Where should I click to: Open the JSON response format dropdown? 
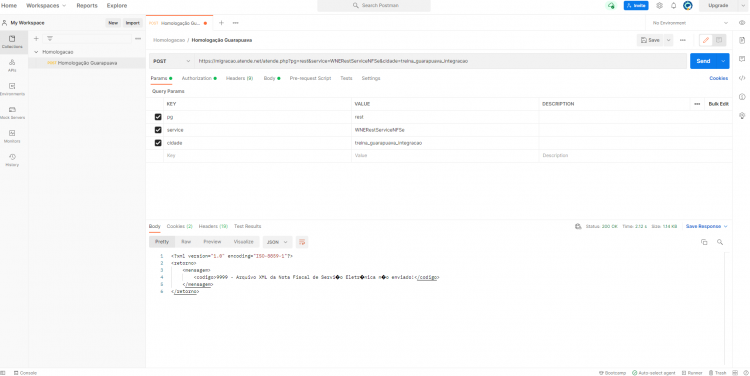277,242
